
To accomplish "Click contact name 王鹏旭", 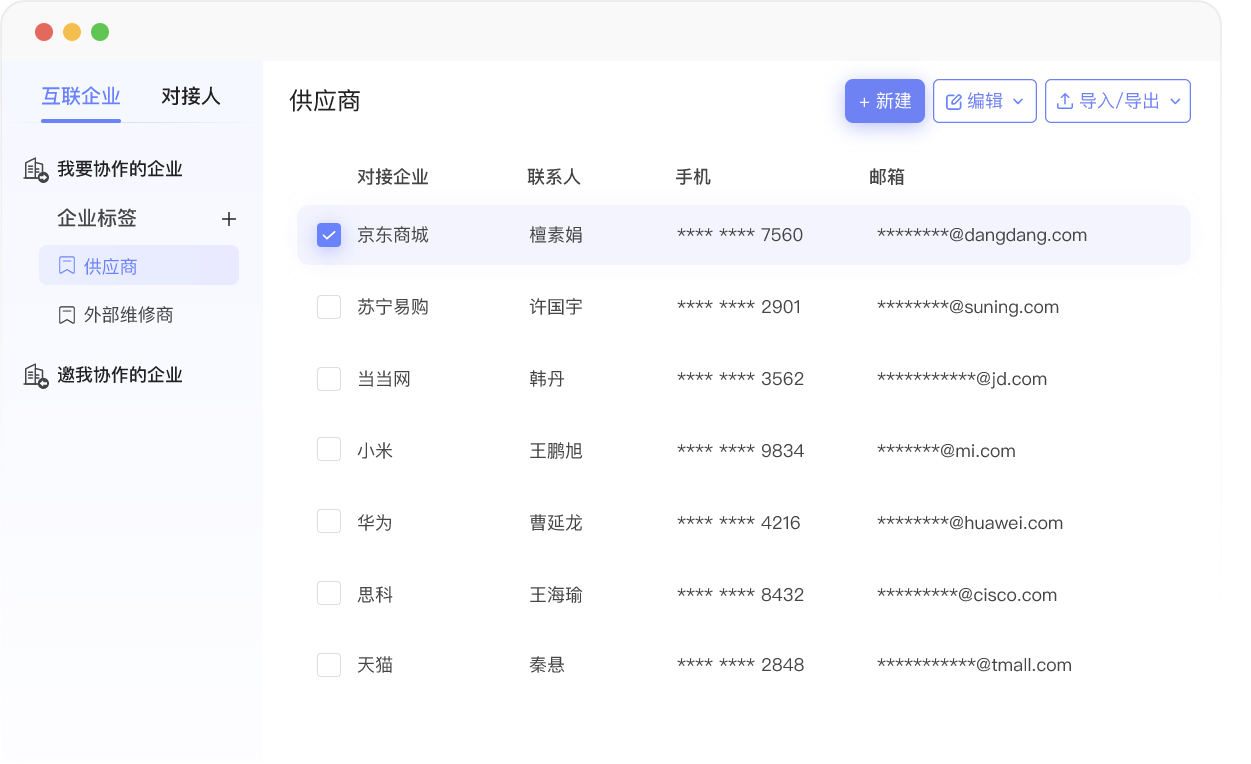I will pos(556,451).
